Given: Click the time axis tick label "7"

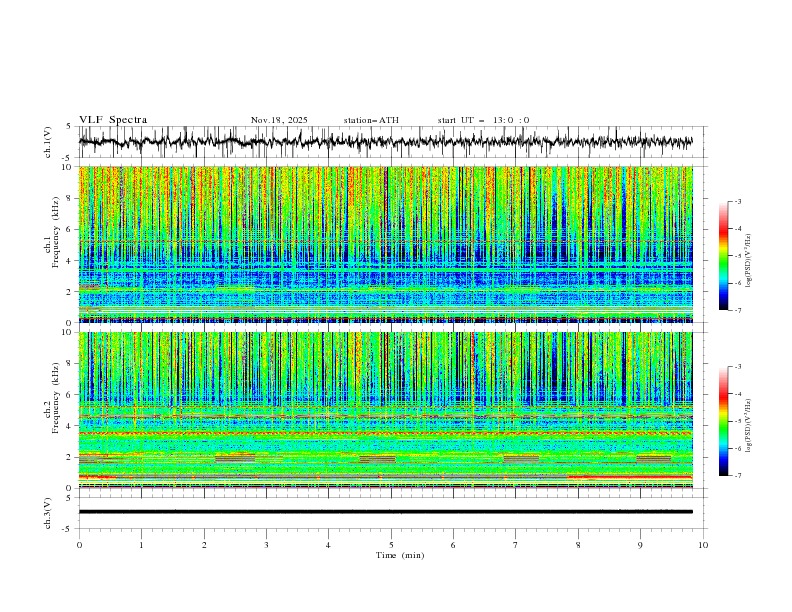Looking at the screenshot, I should point(516,545).
